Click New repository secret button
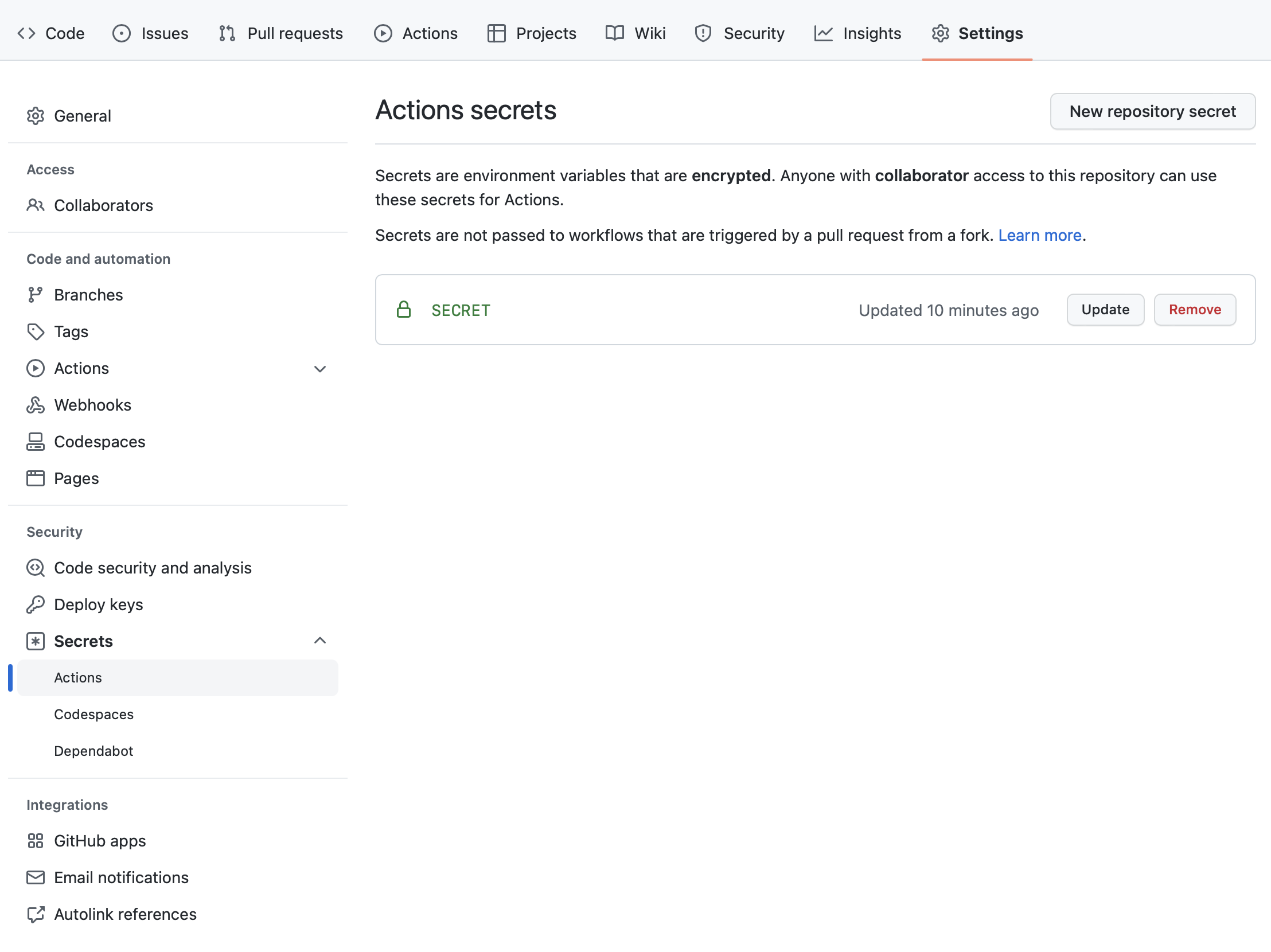 tap(1152, 111)
